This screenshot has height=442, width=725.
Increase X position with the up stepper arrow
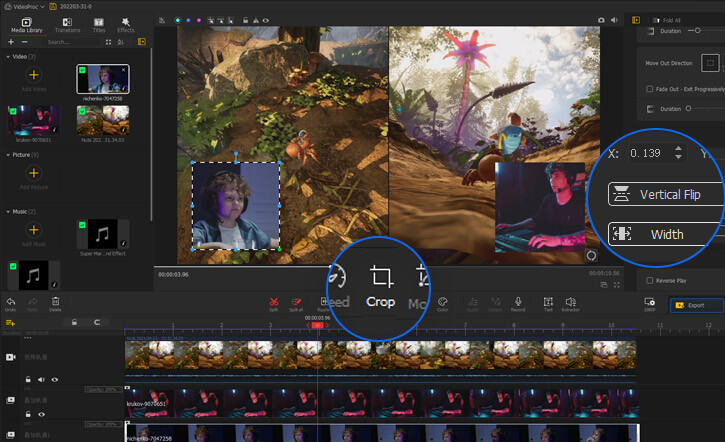point(679,149)
